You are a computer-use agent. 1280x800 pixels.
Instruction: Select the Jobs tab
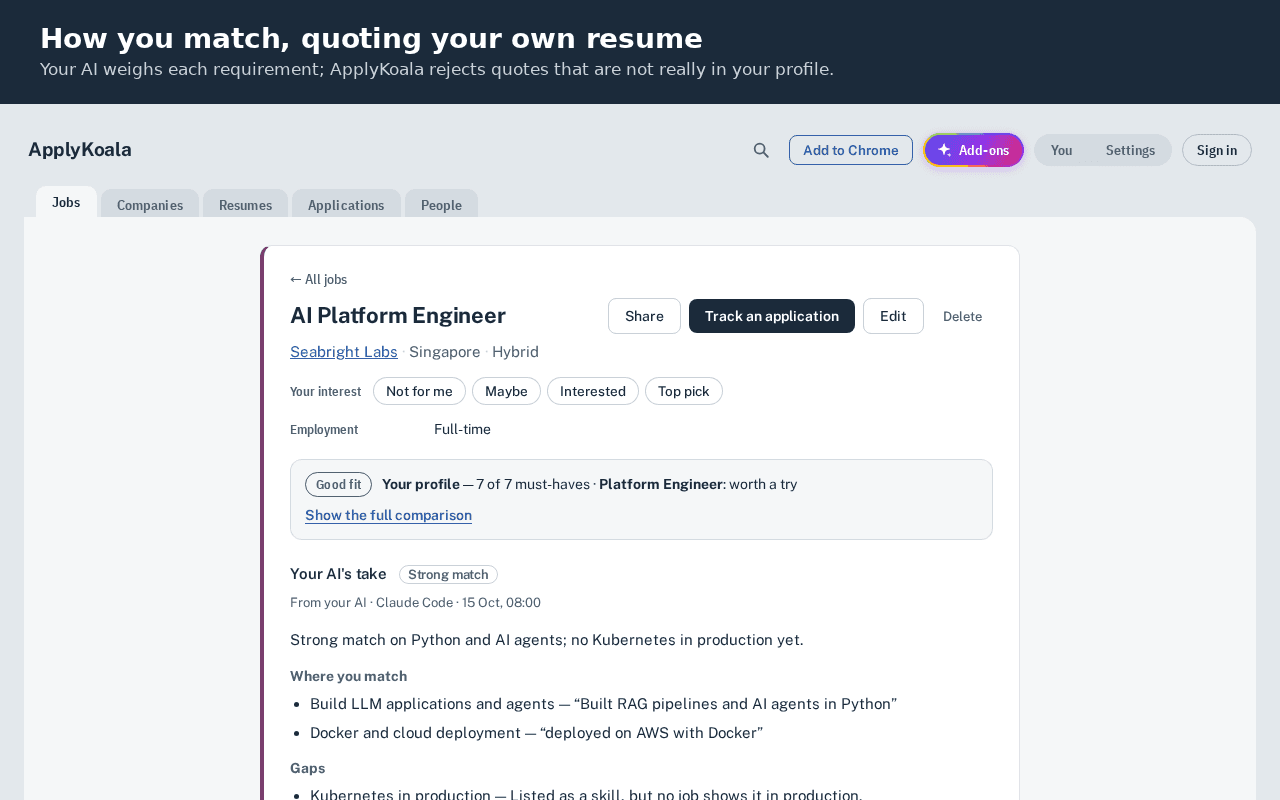[66, 202]
